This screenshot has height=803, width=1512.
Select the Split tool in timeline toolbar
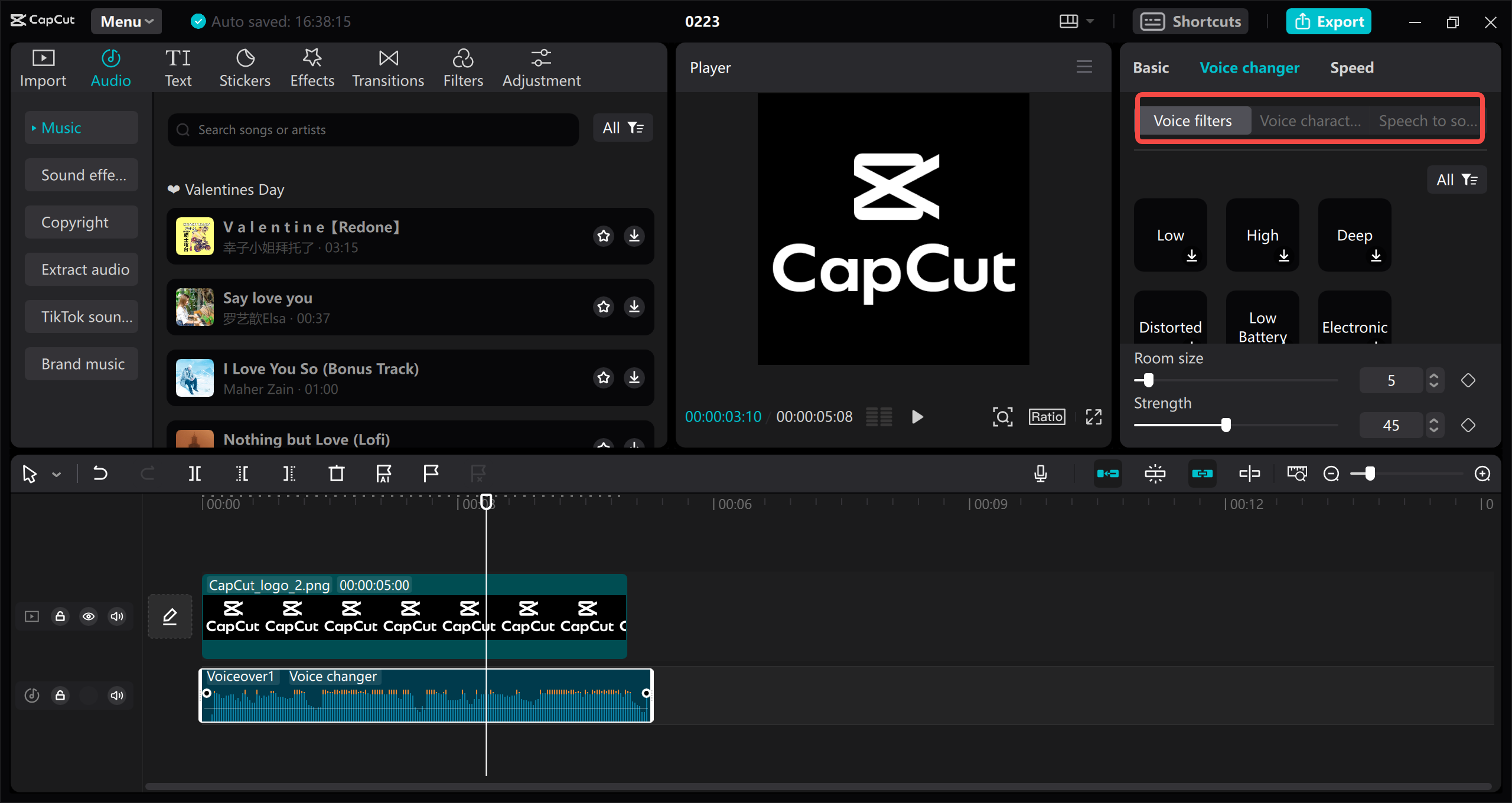[195, 474]
